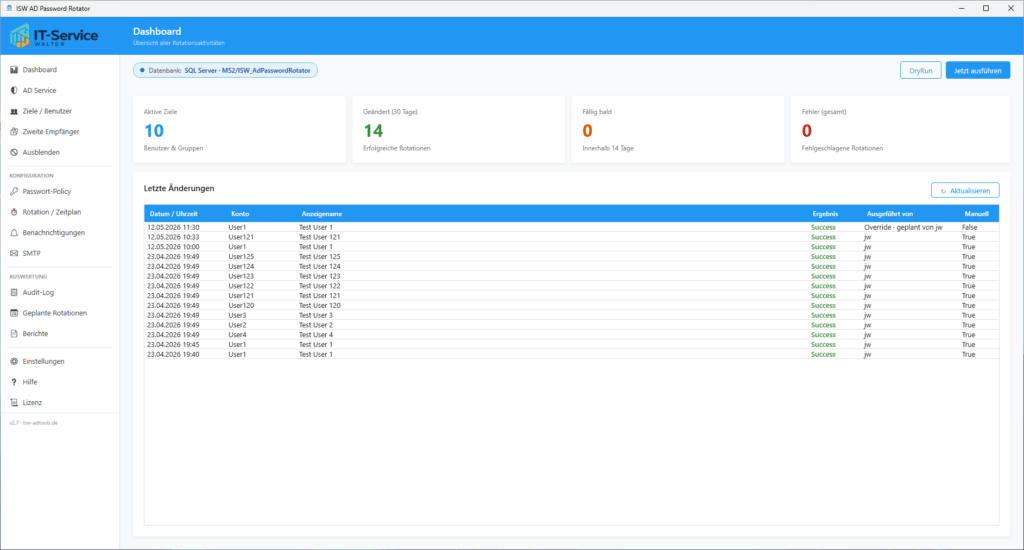
Task: Click the Einstellungen gear icon
Action: tap(14, 362)
